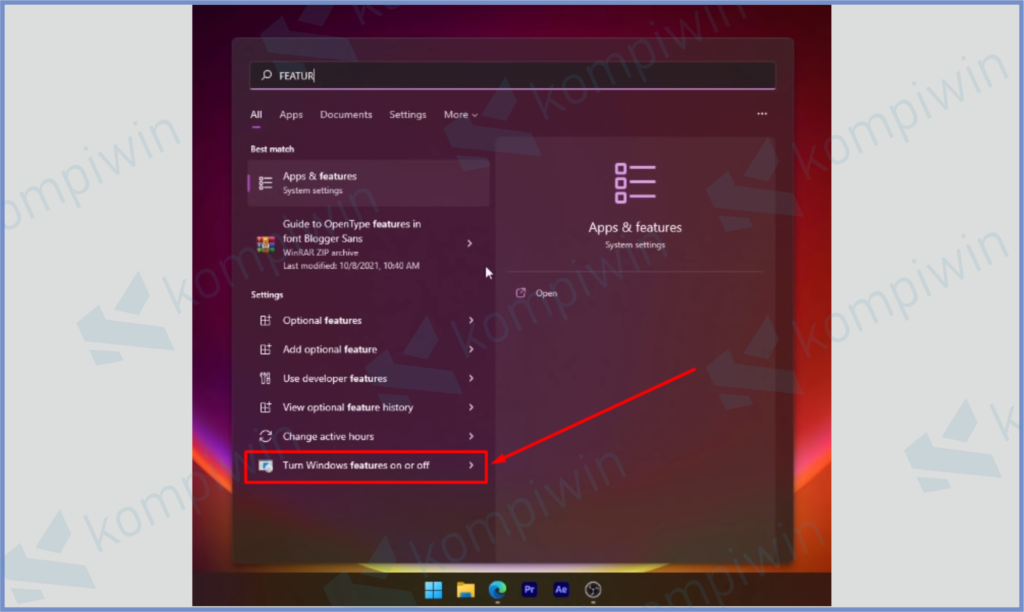Select the Use developer features result

pyautogui.click(x=335, y=378)
